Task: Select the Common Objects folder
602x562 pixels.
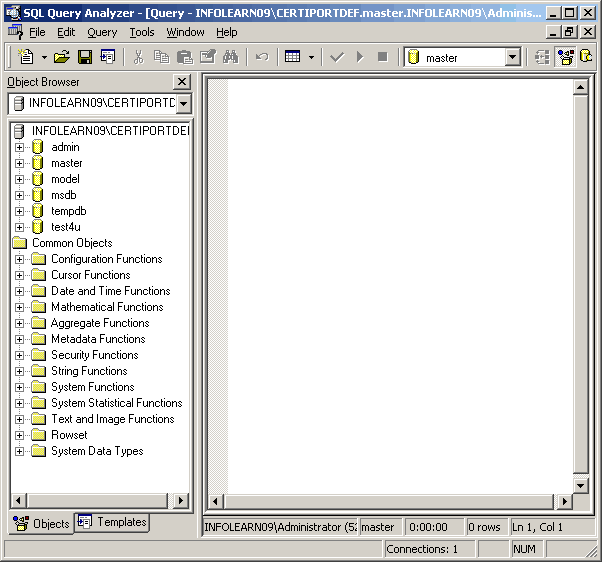Action: (x=72, y=243)
